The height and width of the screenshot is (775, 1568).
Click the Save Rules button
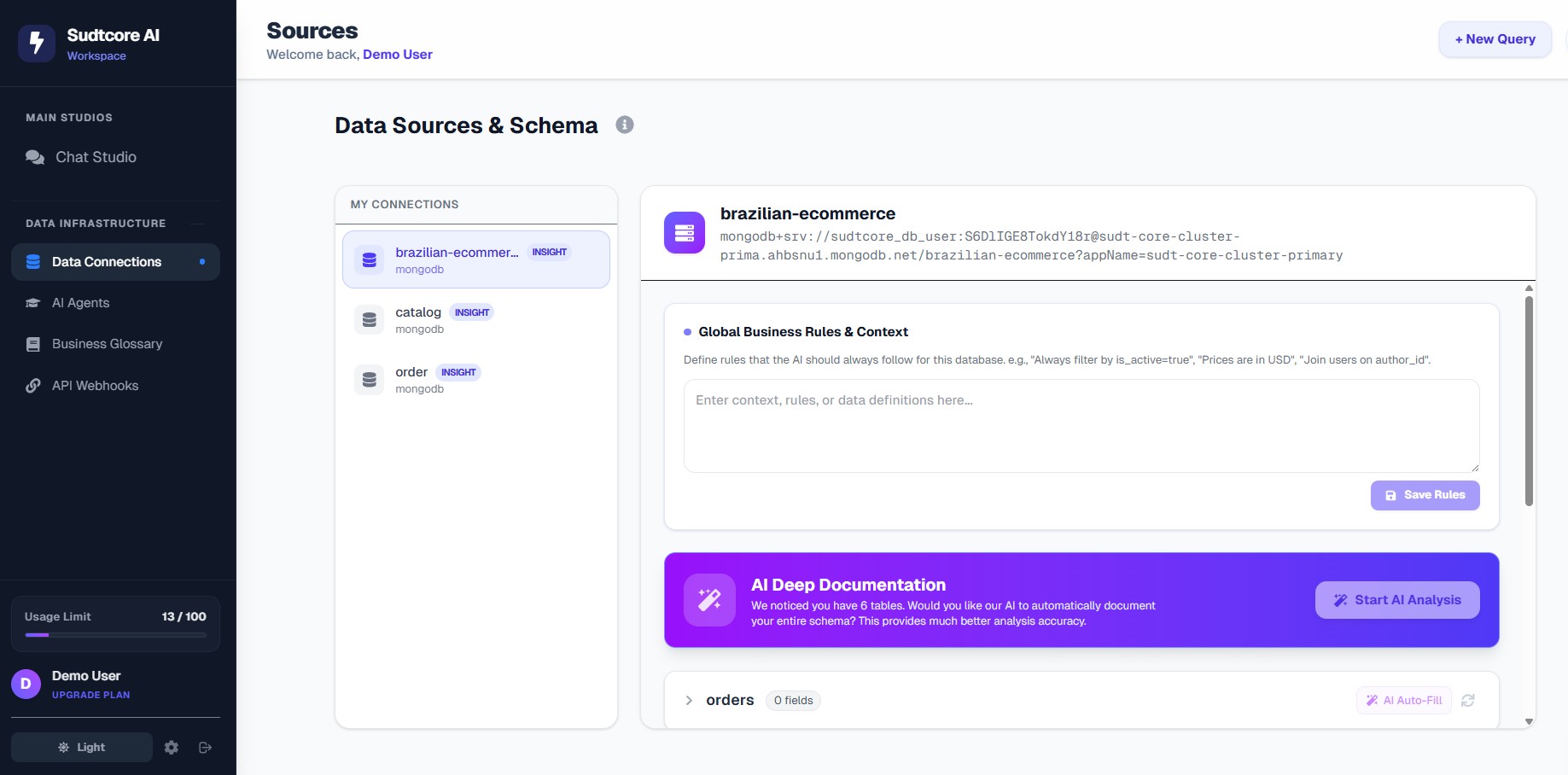click(x=1425, y=495)
